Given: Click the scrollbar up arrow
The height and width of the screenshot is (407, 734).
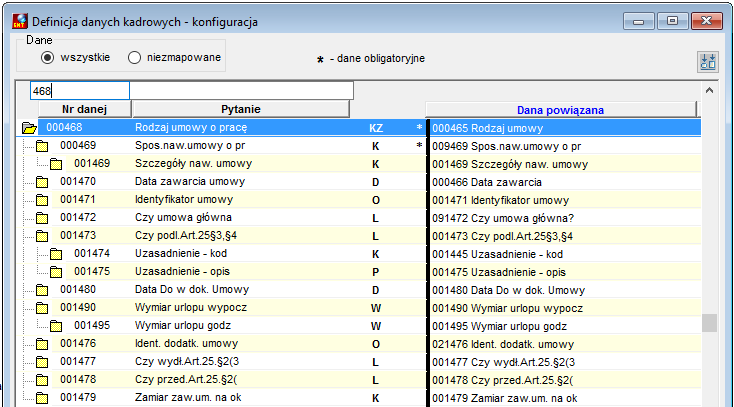Looking at the screenshot, I should pyautogui.click(x=709, y=90).
